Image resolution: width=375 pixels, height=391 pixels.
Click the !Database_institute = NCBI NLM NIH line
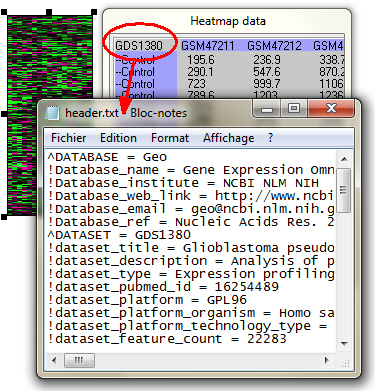coord(183,183)
